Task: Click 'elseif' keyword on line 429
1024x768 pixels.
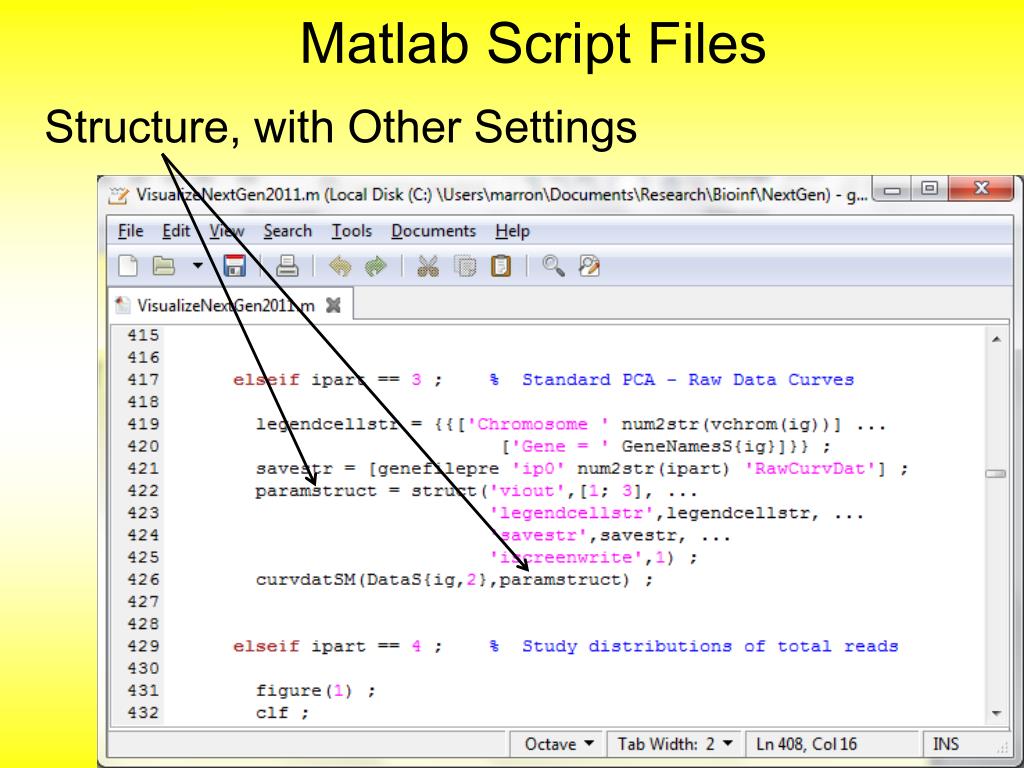Action: [266, 646]
